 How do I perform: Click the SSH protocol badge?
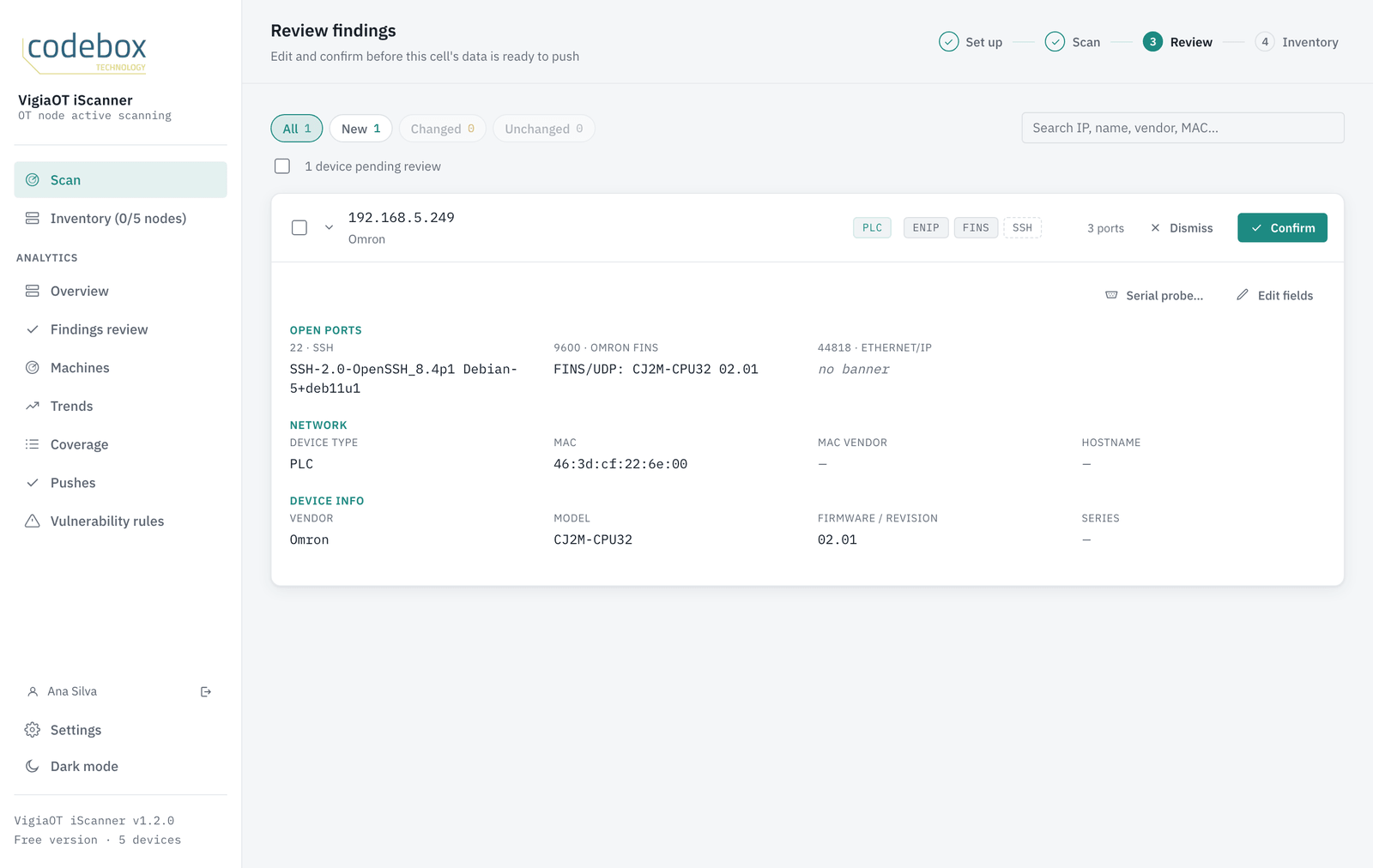[1022, 227]
